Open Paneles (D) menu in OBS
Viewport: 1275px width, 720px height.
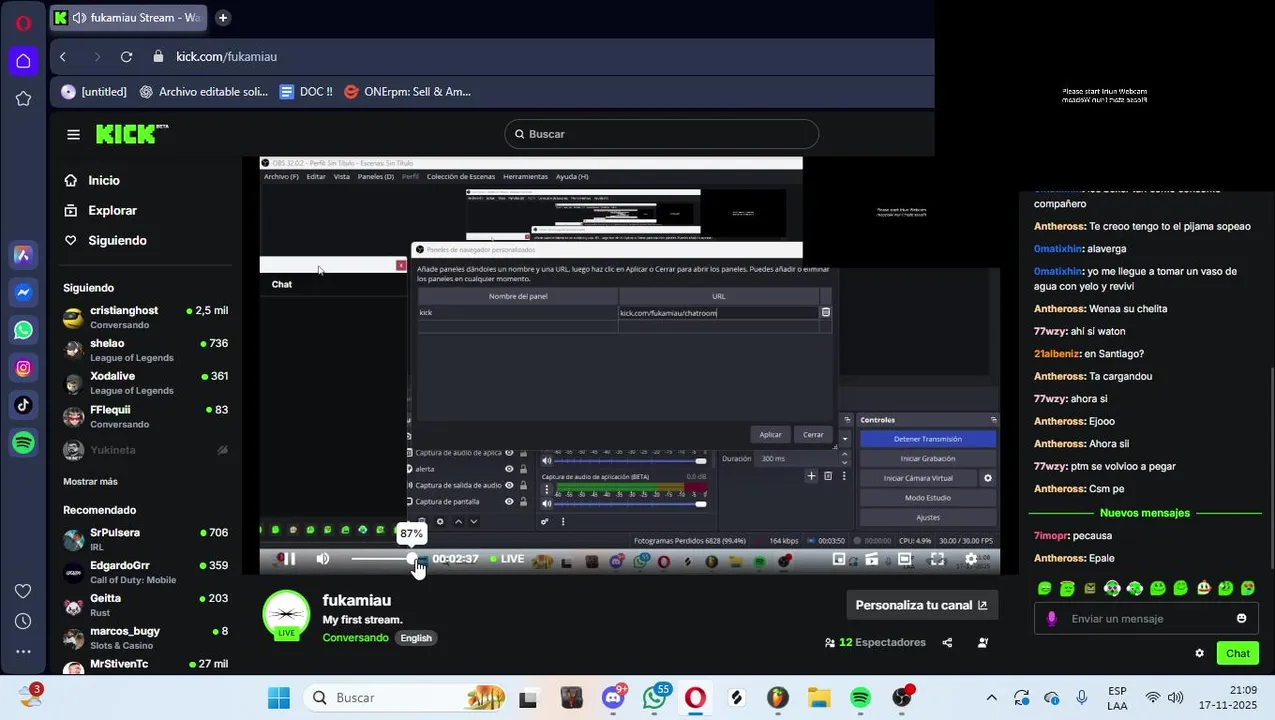click(376, 176)
